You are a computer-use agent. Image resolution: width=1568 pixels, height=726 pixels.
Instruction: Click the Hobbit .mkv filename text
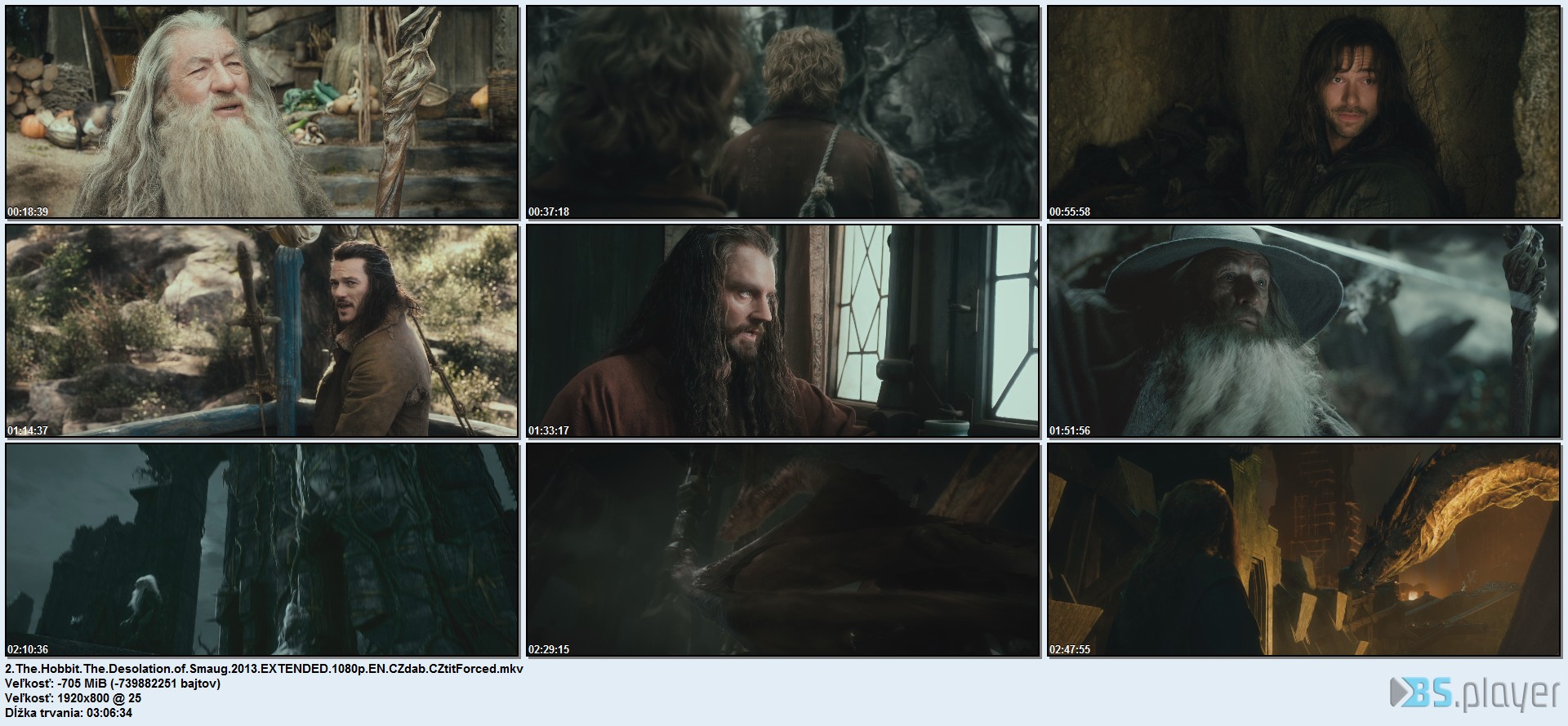coord(264,669)
